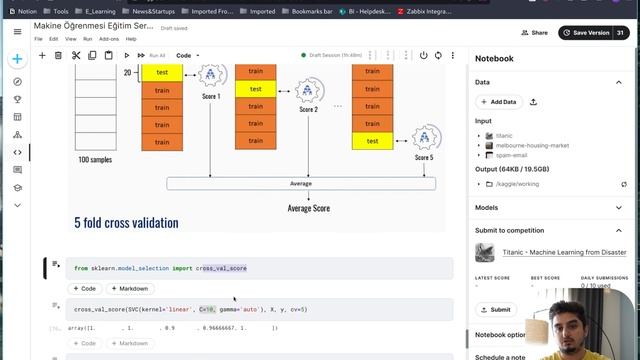Edit notebook title Makine Öğrenmesi Eğitim
Viewport: 640px width, 360px height.
pyautogui.click(x=93, y=26)
